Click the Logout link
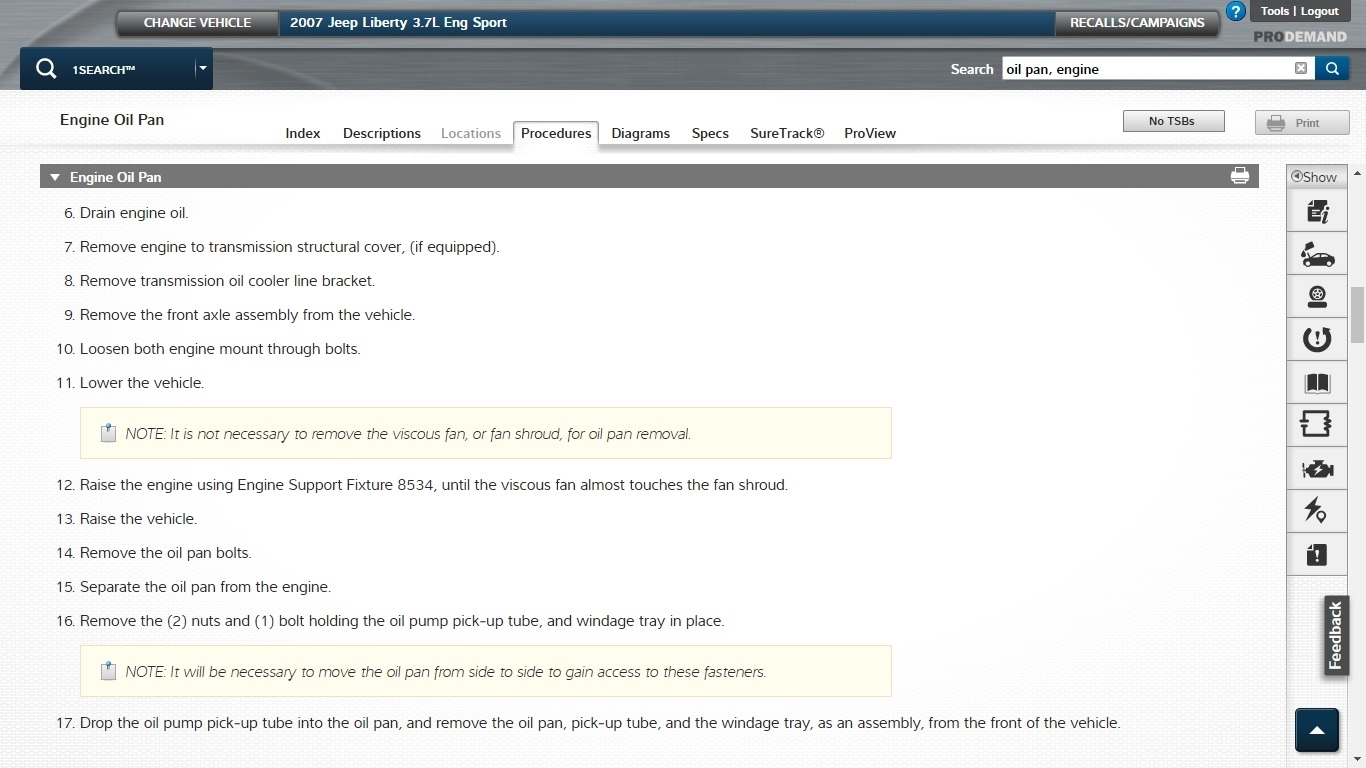 tap(1319, 11)
